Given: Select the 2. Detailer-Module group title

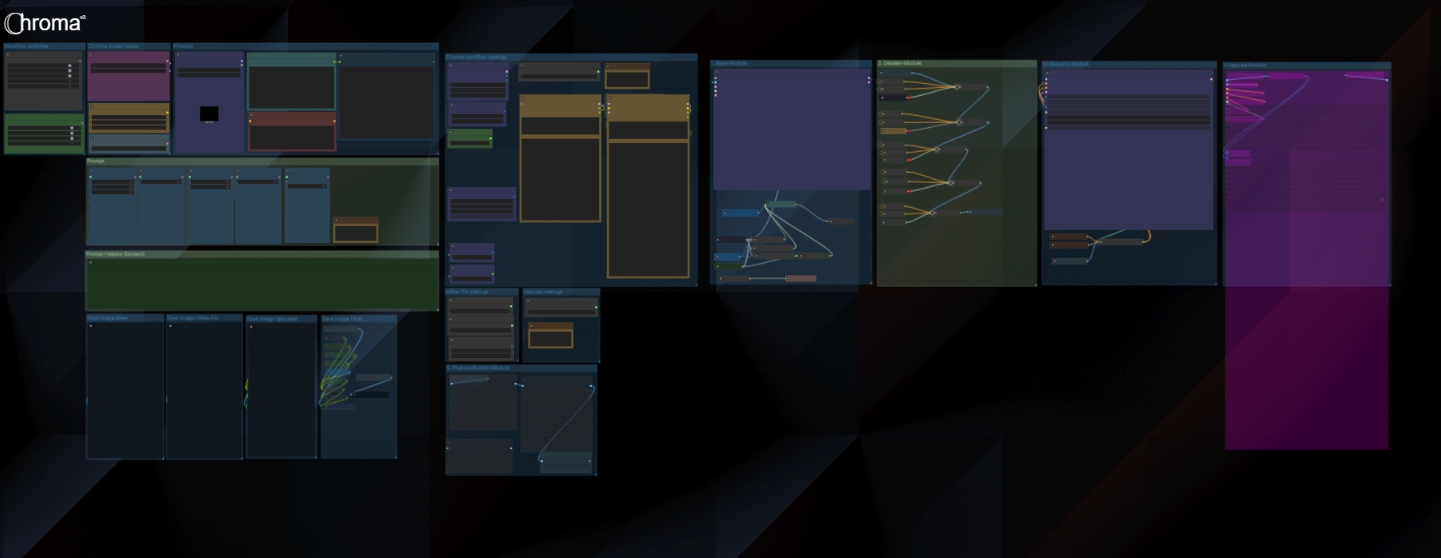Looking at the screenshot, I should tap(900, 63).
